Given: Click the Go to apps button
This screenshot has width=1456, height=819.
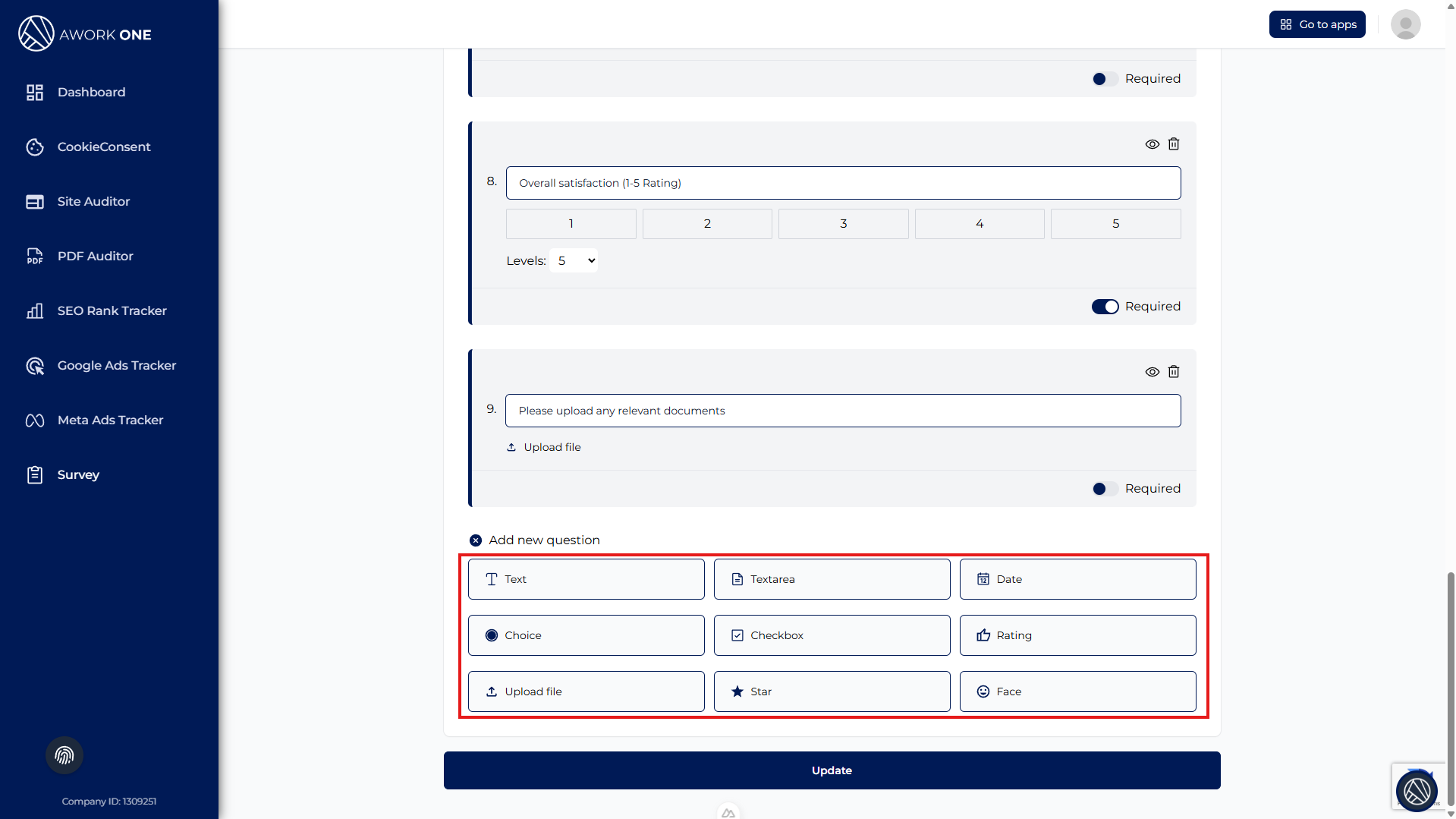Looking at the screenshot, I should [1317, 24].
